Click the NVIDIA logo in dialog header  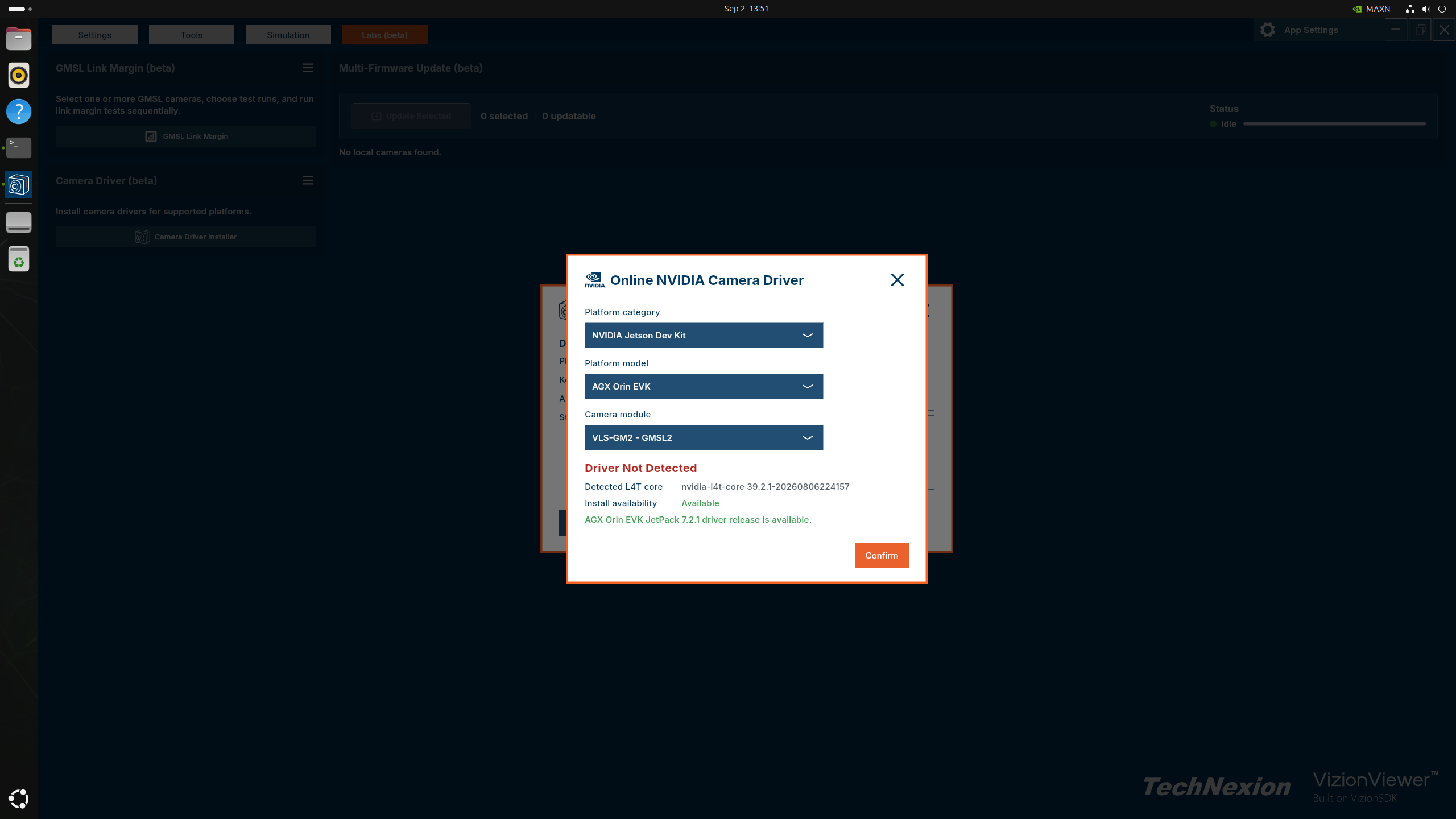pos(594,280)
